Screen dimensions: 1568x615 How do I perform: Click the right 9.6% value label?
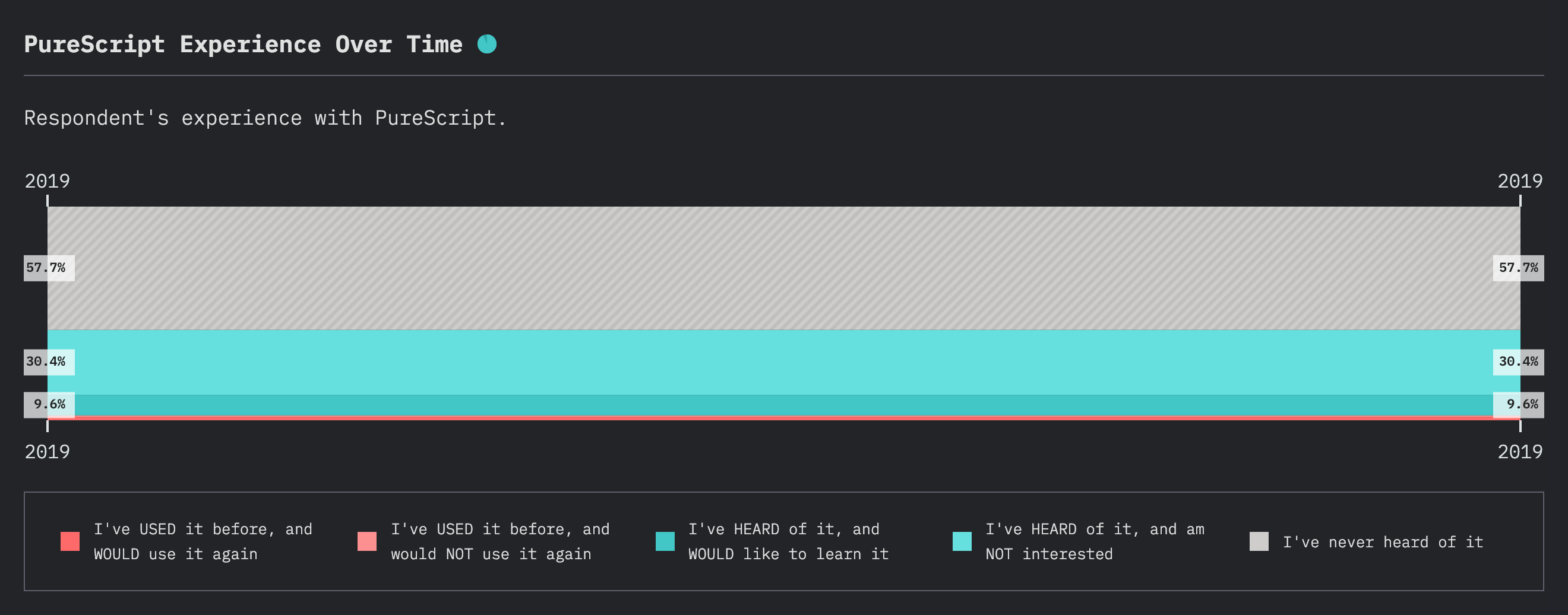tap(1518, 405)
